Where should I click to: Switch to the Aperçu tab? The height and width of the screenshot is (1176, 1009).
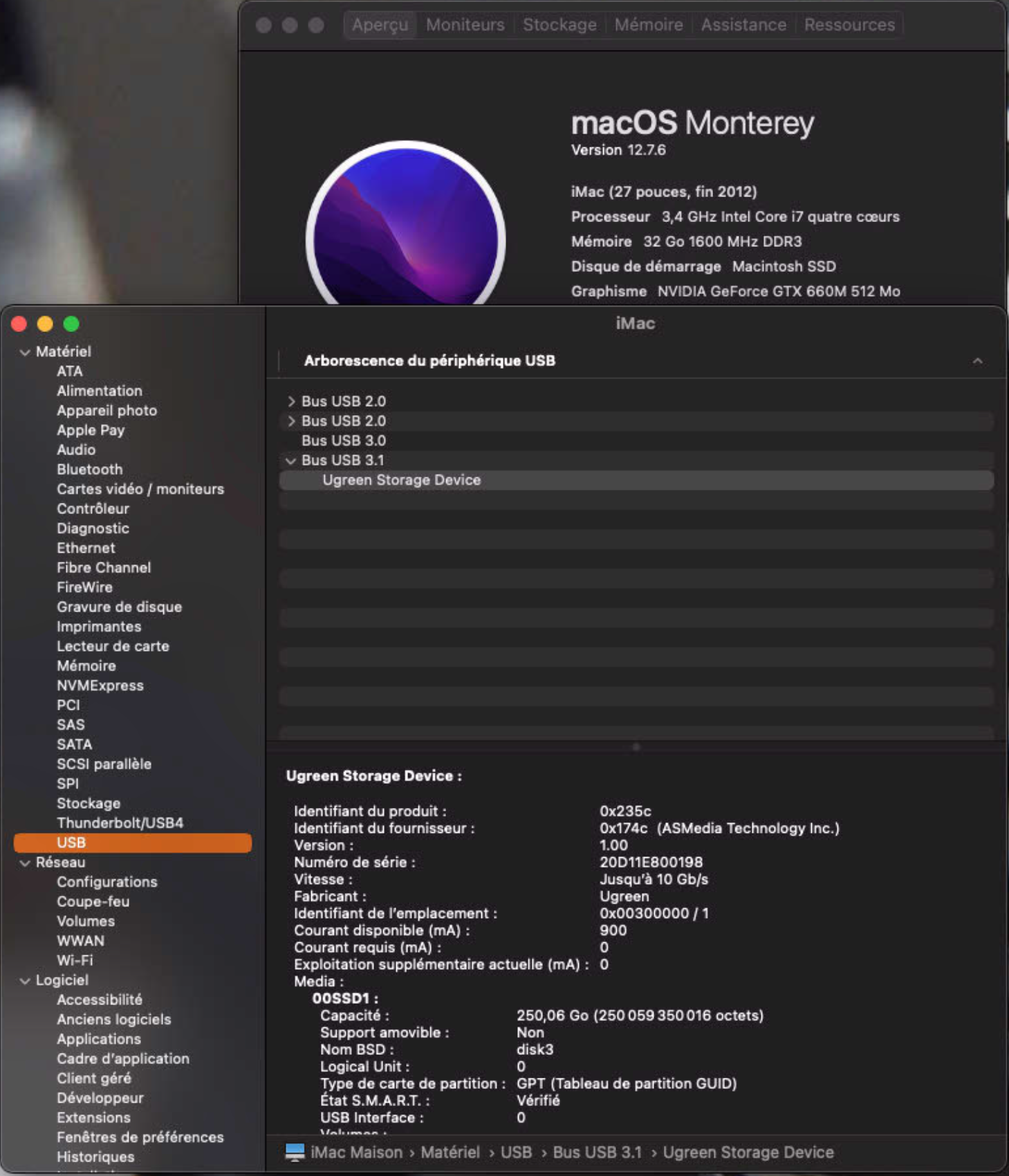tap(380, 25)
